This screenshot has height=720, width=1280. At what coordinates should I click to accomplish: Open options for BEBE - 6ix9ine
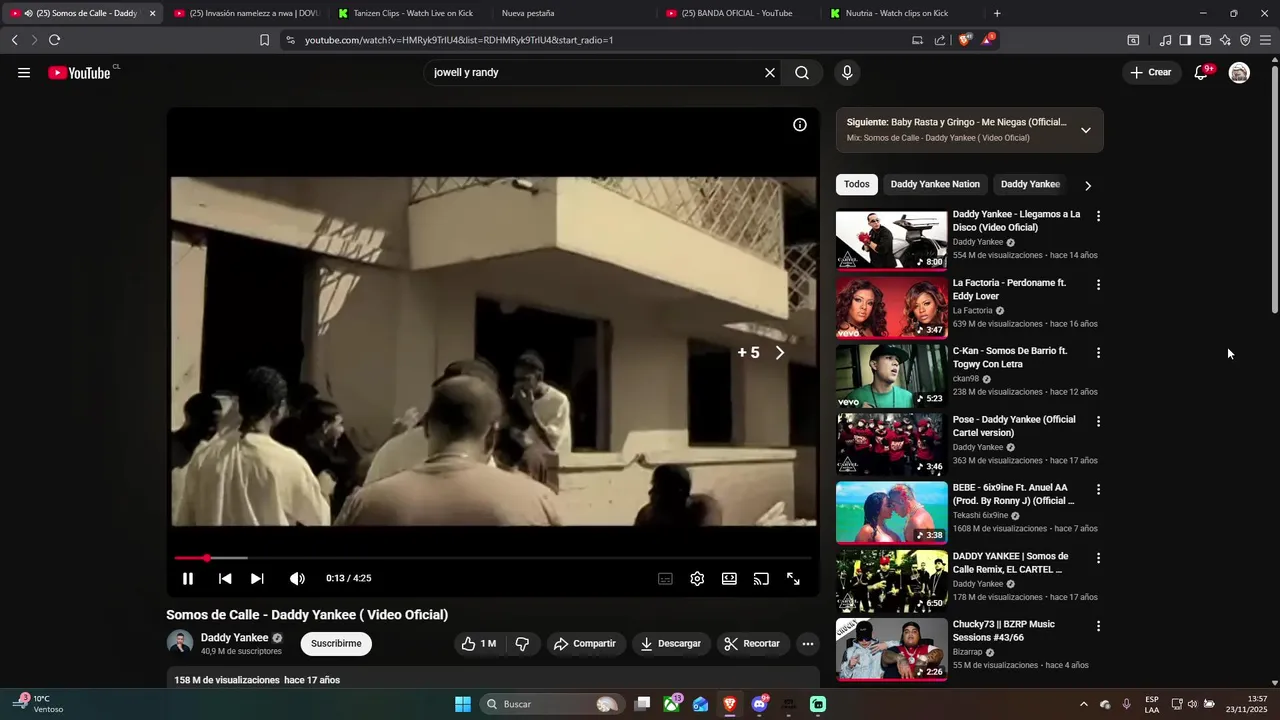(1098, 490)
